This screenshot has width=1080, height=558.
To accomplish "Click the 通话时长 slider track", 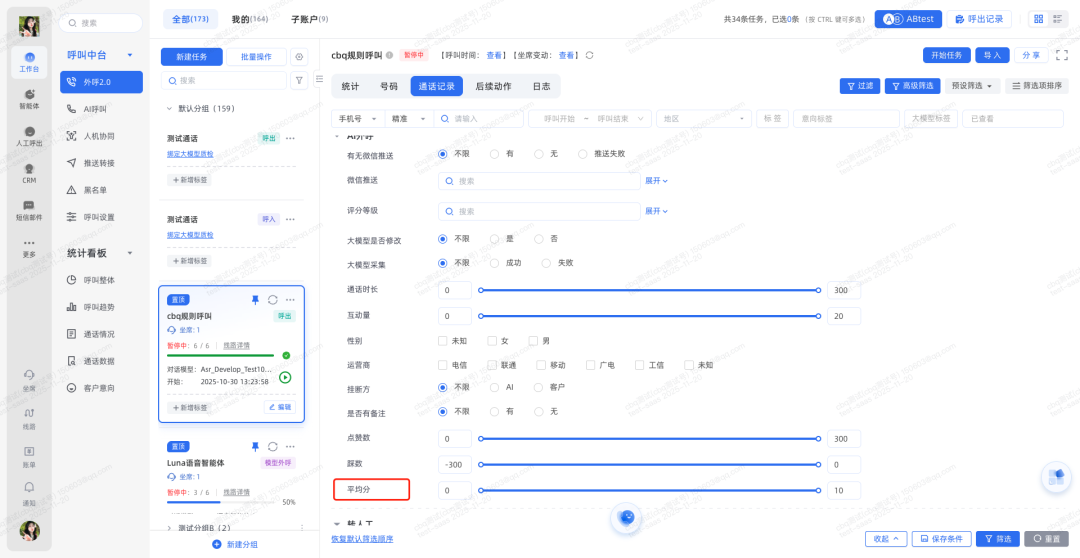I will (652, 290).
